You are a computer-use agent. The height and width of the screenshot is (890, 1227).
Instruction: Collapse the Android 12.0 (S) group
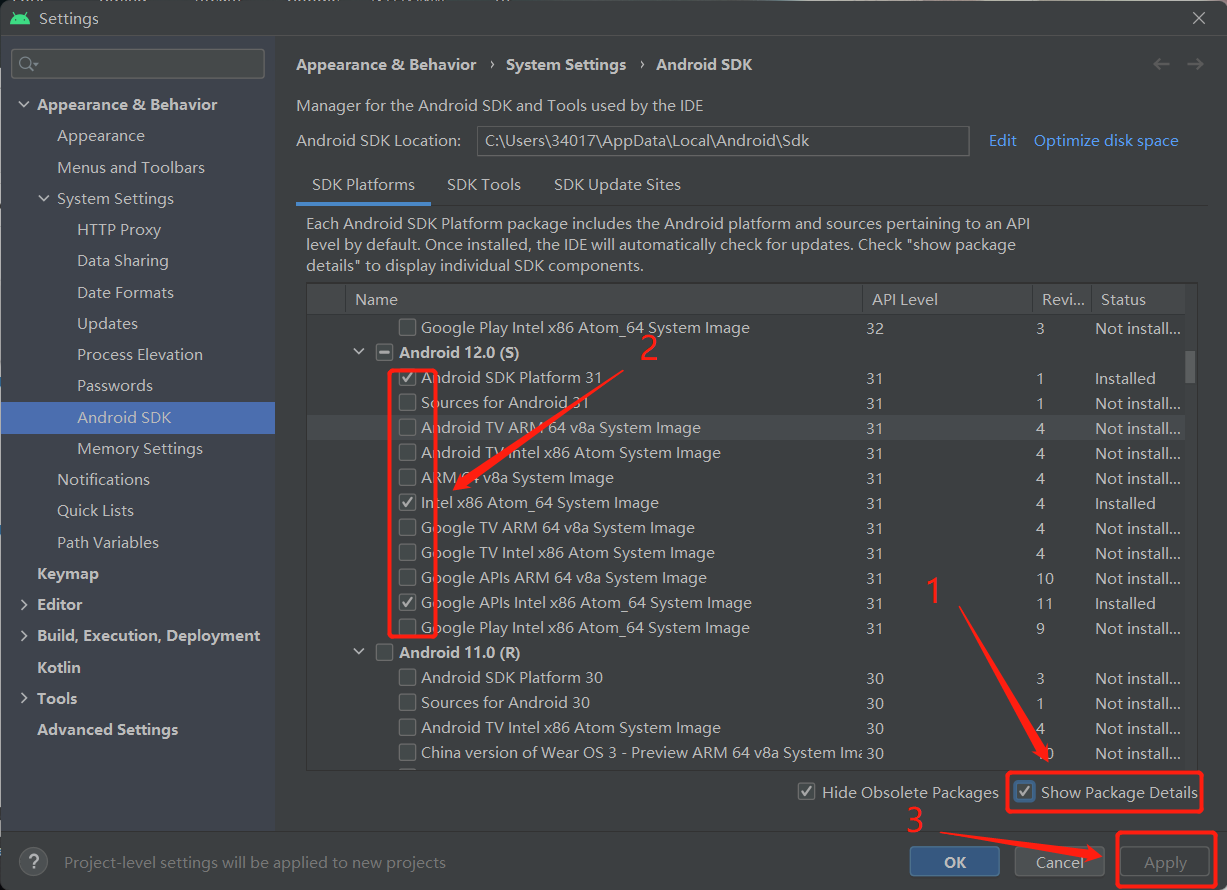point(359,352)
